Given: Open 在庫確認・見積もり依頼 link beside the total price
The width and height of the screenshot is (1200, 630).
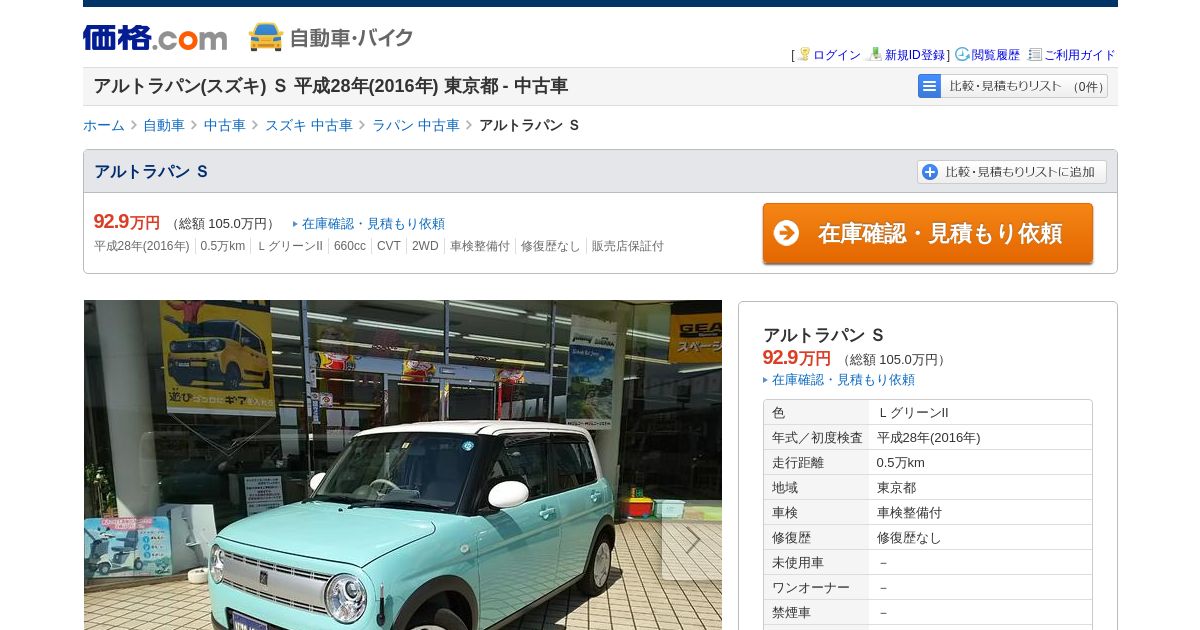Looking at the screenshot, I should pos(373,224).
